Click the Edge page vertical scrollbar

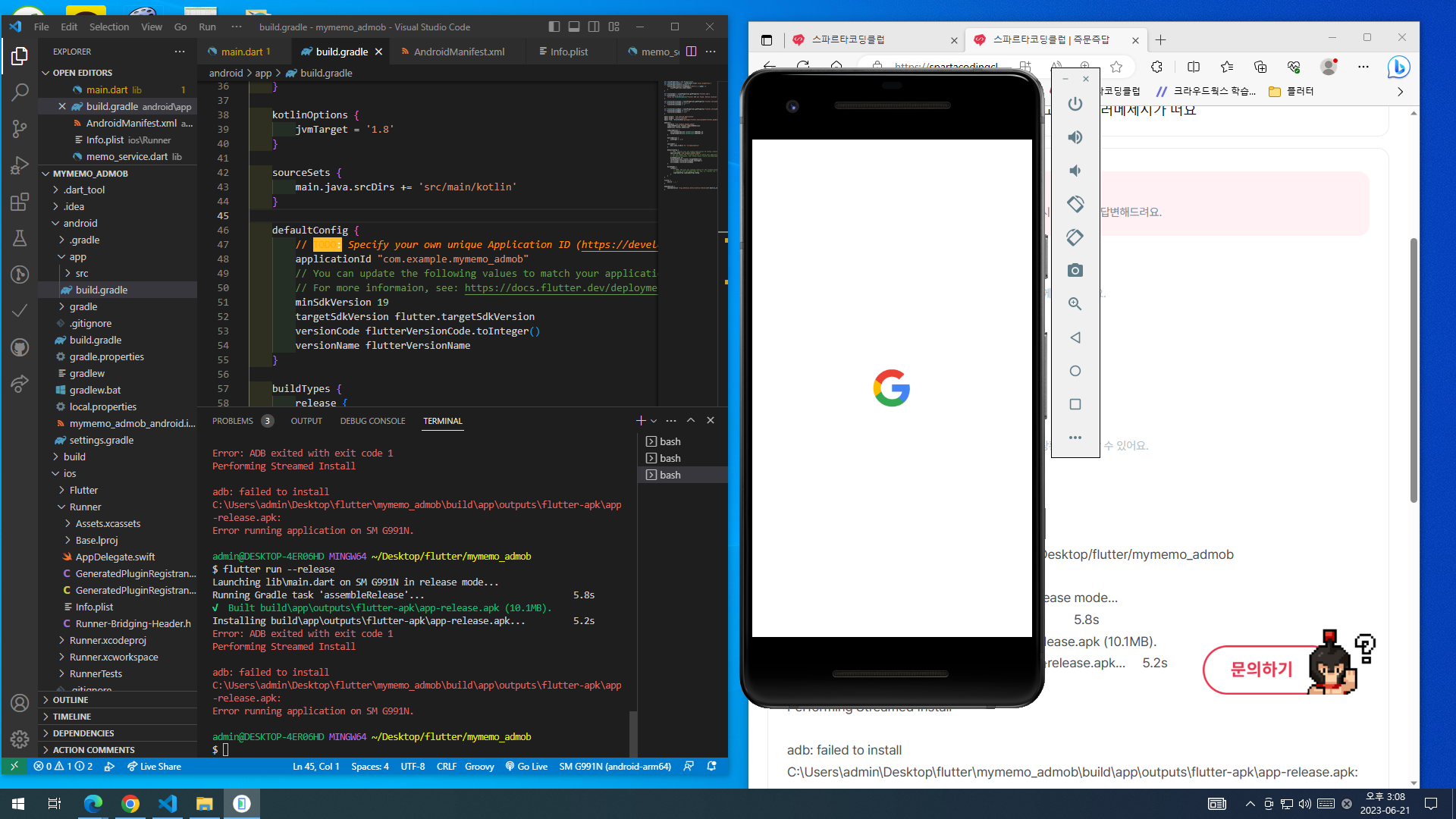coord(1414,369)
